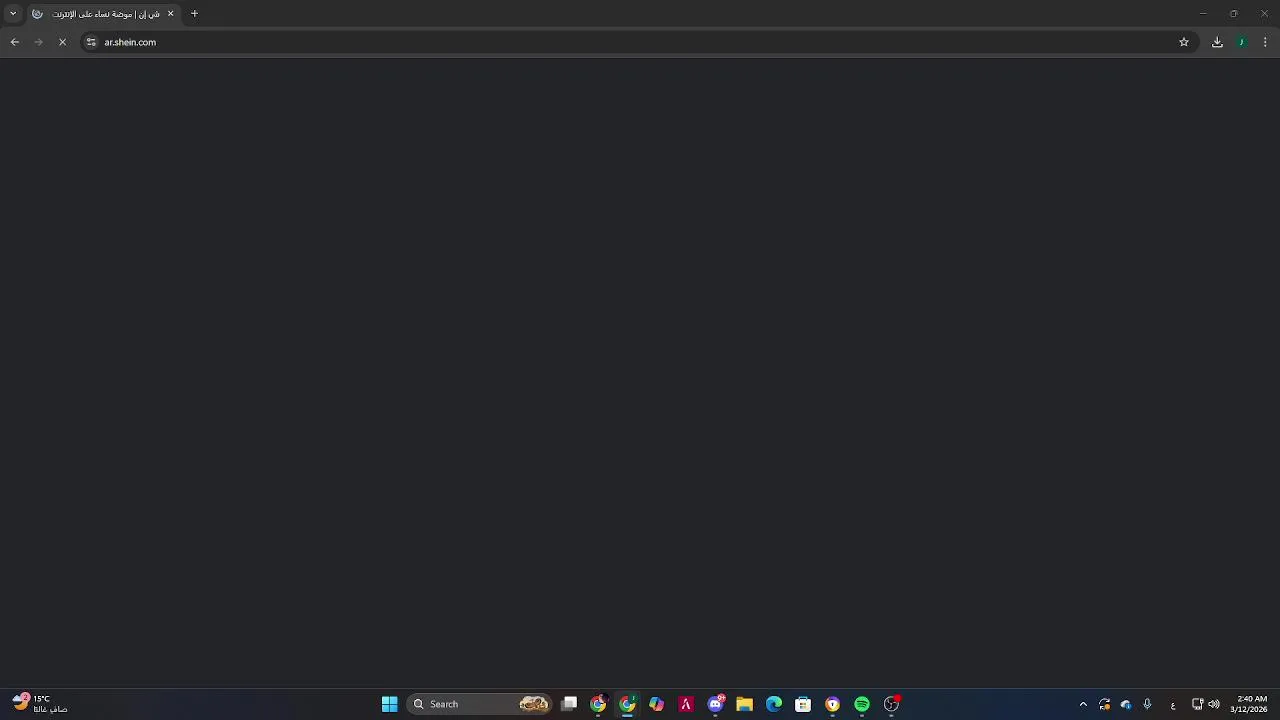Screen dimensions: 1280x720
Task: Open File Explorer from the taskbar
Action: pyautogui.click(x=744, y=704)
